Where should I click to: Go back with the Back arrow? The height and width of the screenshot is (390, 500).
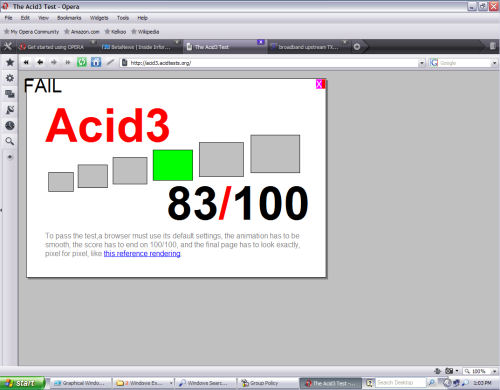[x=40, y=62]
